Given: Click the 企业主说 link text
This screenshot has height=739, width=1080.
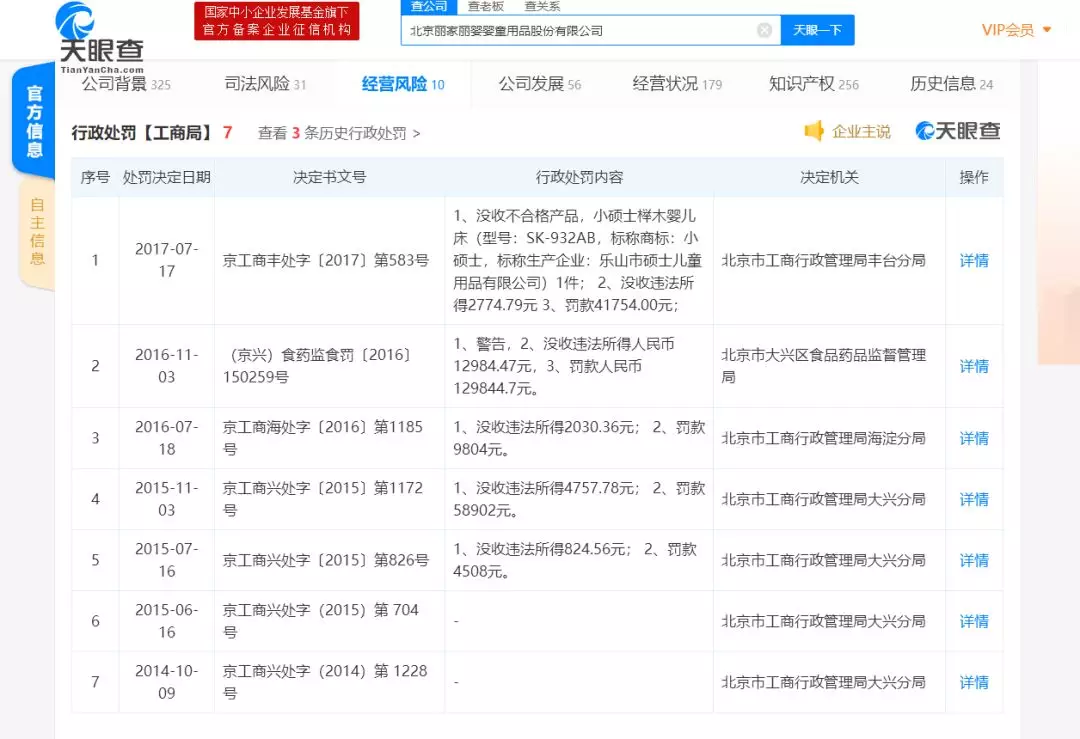Looking at the screenshot, I should click(x=861, y=132).
